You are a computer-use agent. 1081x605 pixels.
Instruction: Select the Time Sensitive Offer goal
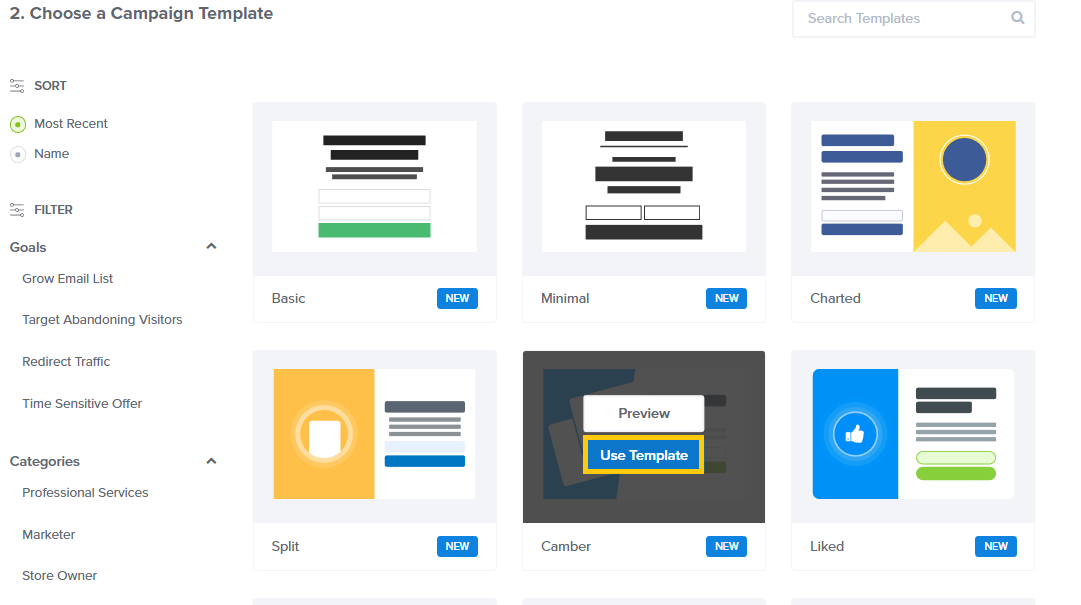click(x=81, y=403)
